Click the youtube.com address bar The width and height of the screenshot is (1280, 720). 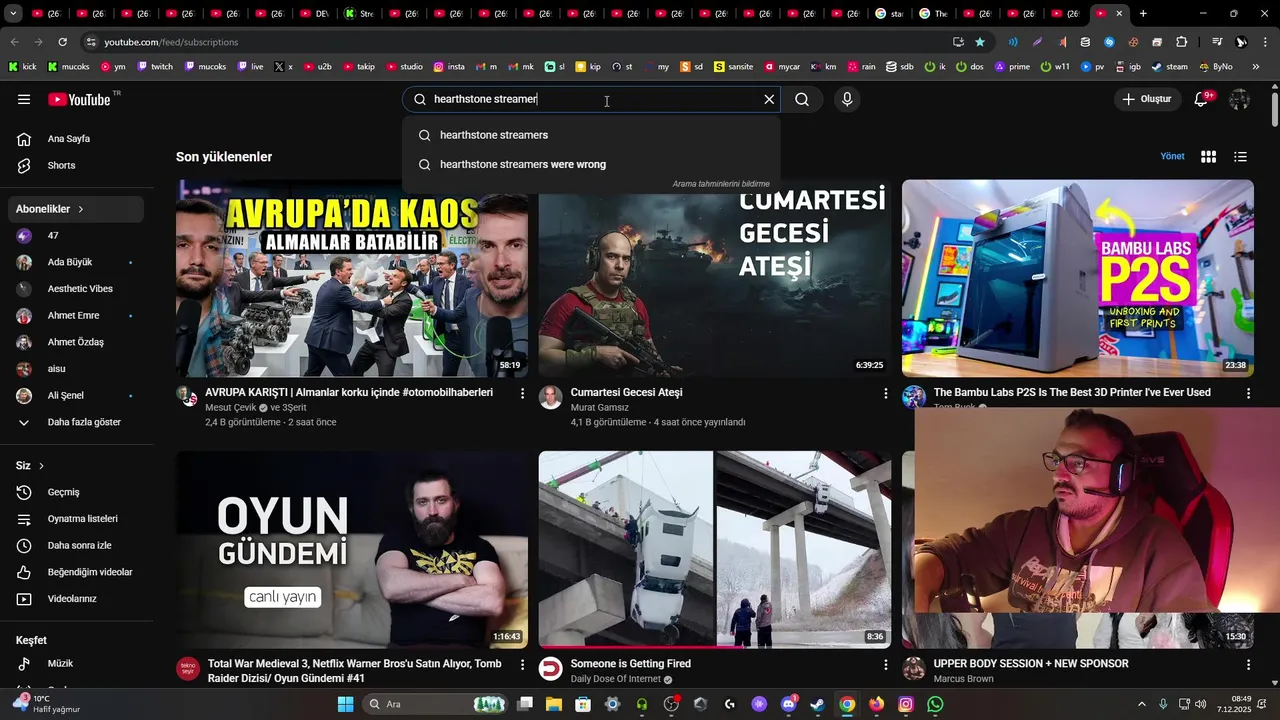coord(520,42)
